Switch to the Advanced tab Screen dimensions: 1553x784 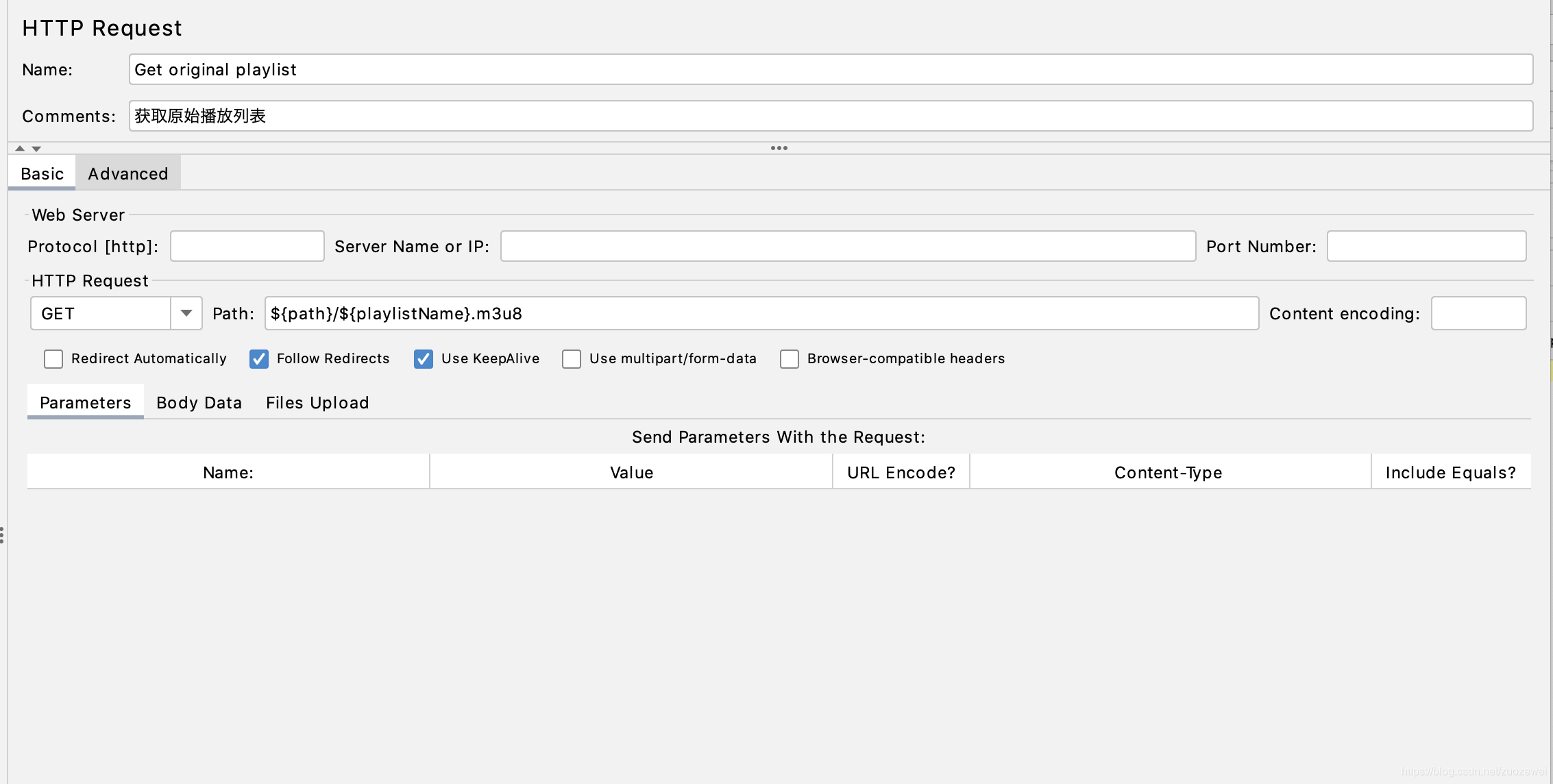point(127,173)
